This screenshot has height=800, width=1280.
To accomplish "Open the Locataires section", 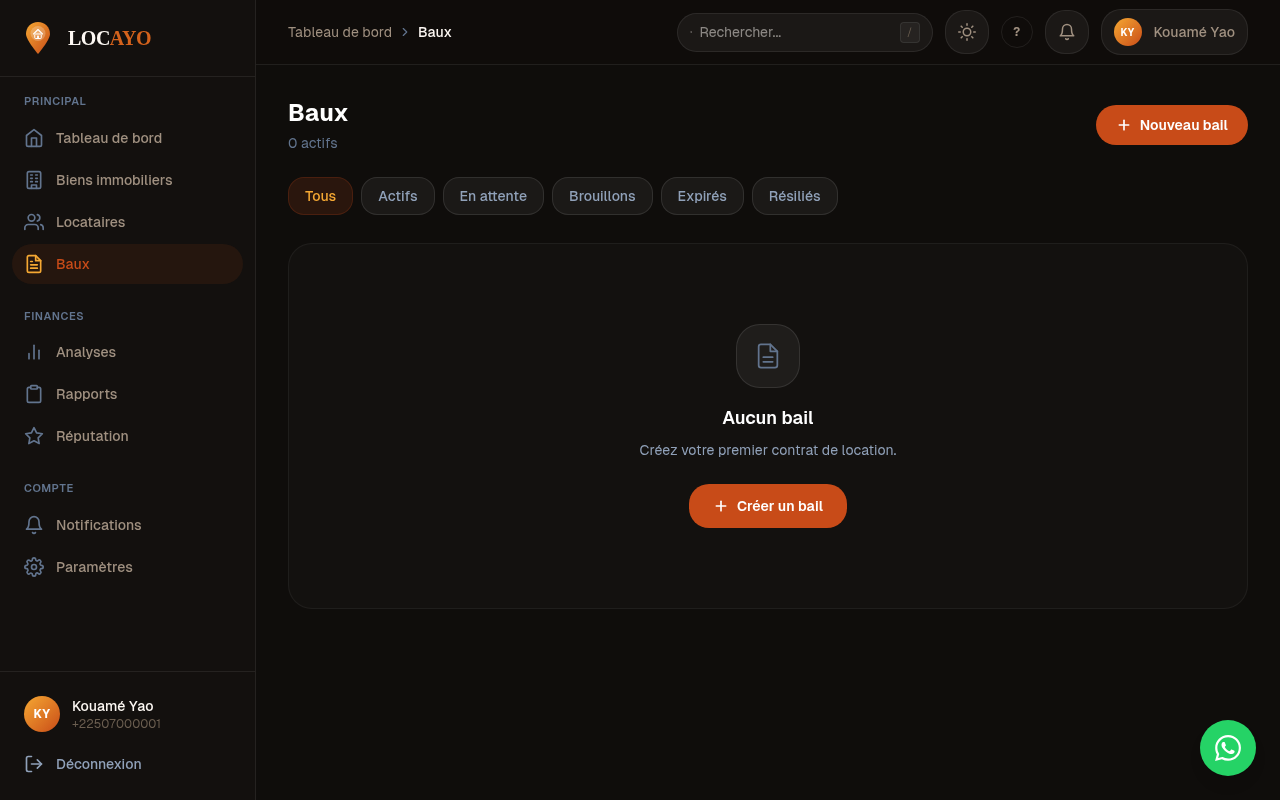I will 90,222.
